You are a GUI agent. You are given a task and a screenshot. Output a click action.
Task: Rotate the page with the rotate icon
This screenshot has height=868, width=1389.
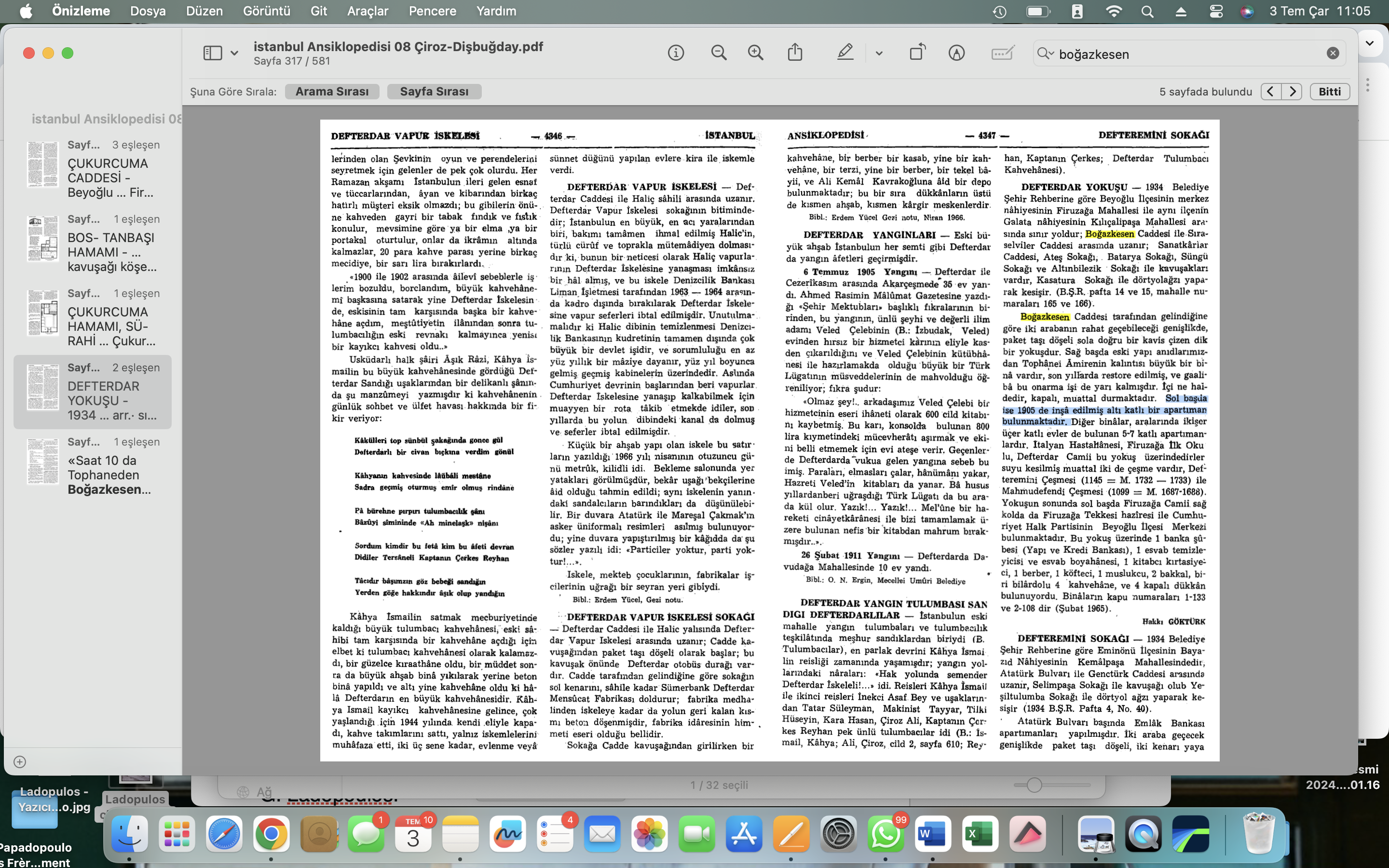pos(917,52)
